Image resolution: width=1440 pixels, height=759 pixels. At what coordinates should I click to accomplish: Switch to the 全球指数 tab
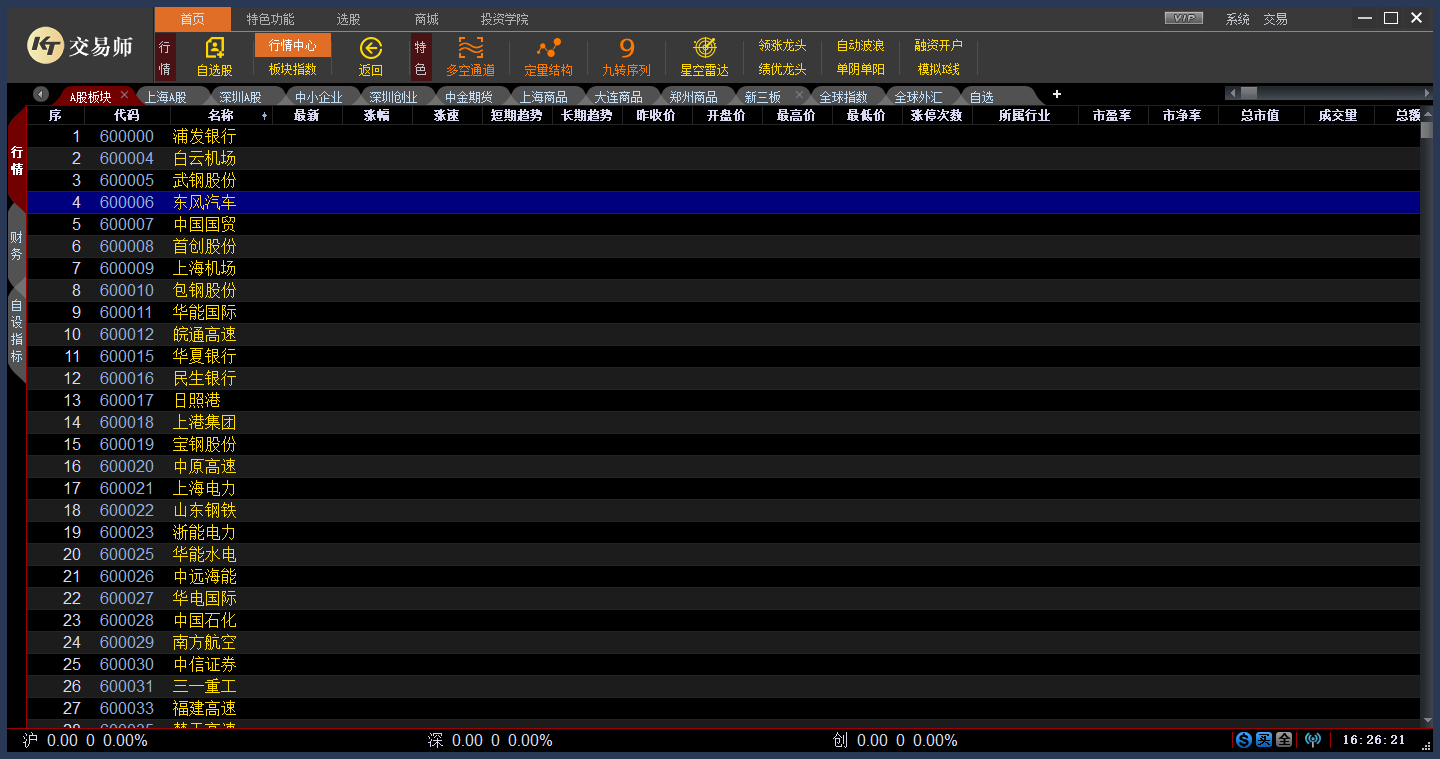pyautogui.click(x=844, y=97)
